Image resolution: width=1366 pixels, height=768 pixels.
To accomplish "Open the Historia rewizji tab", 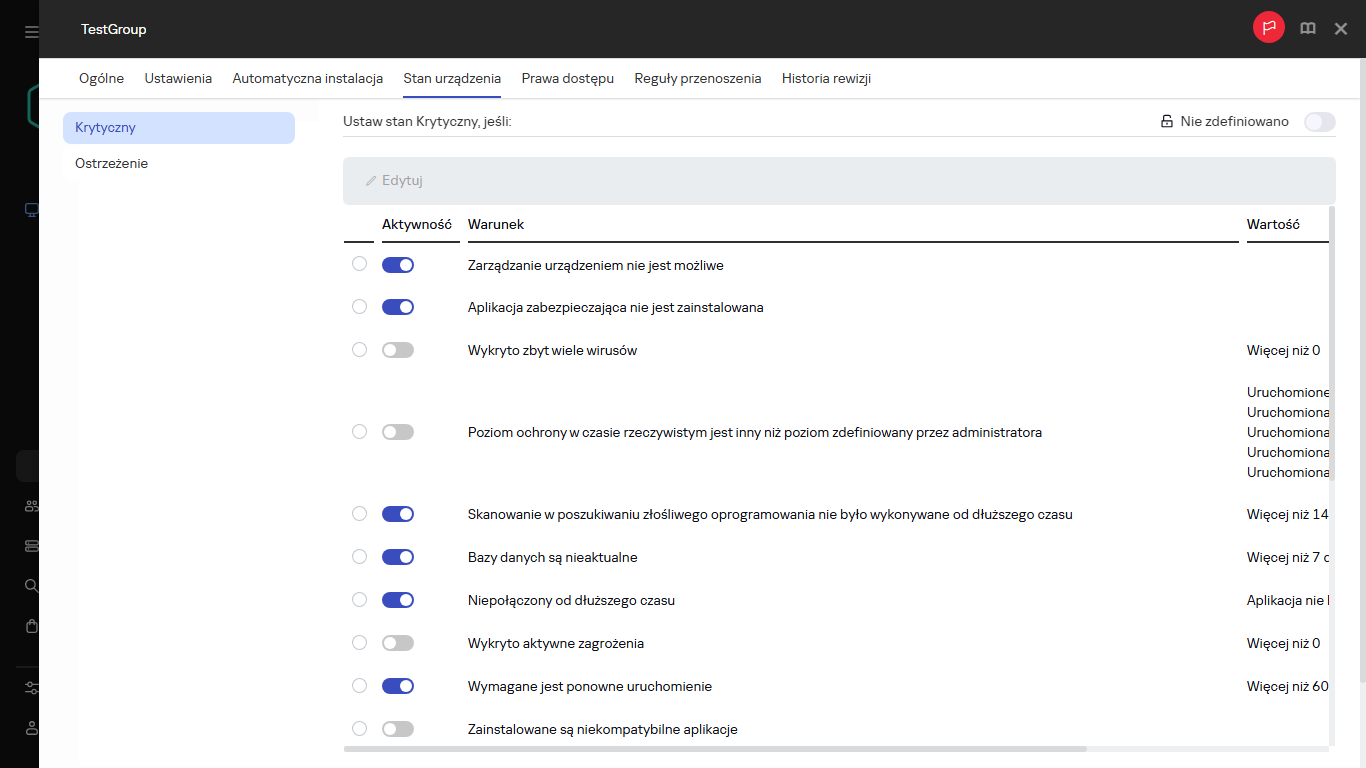I will click(826, 78).
